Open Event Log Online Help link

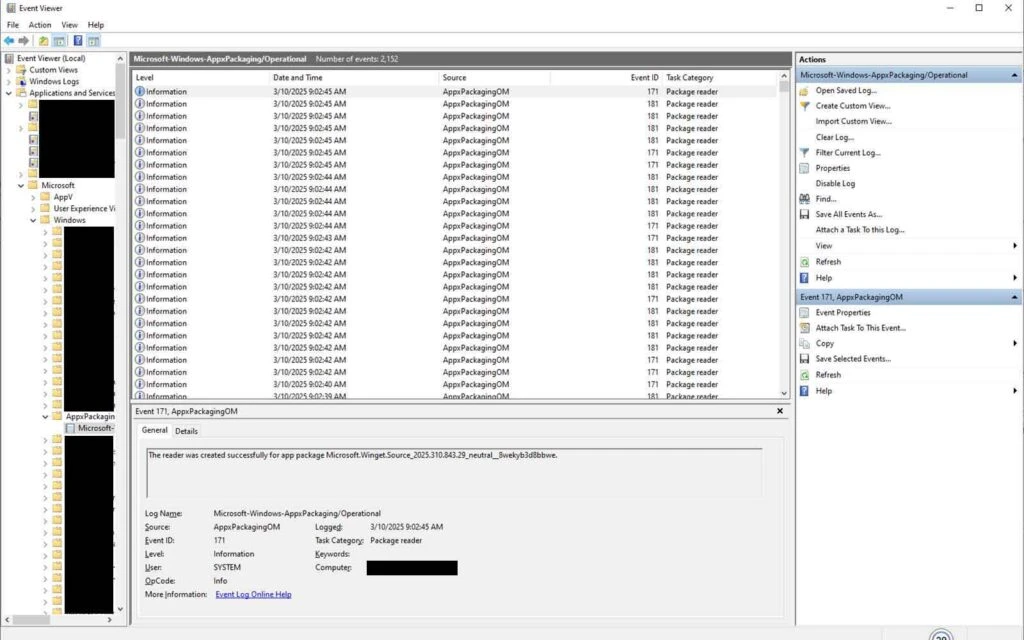click(252, 594)
